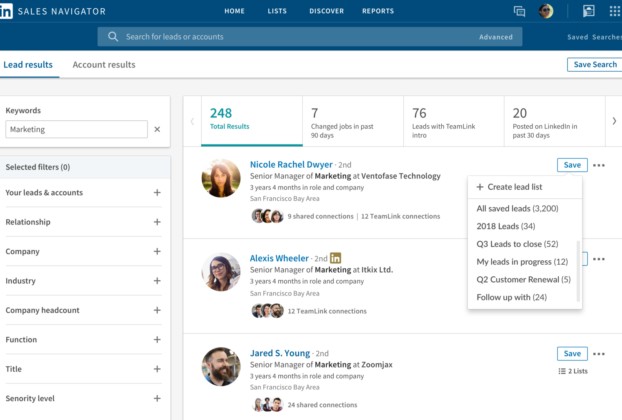
Task: Click the Save Search button
Action: click(595, 64)
